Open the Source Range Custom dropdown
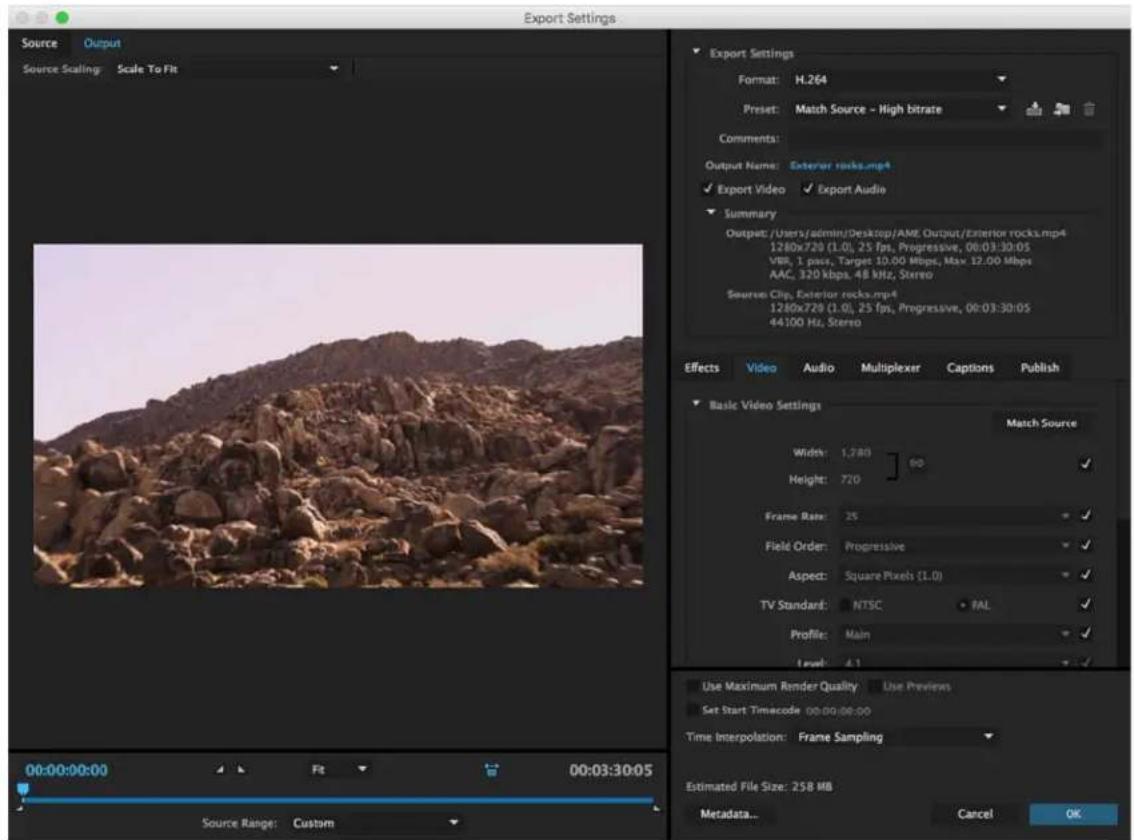This screenshot has width=1134, height=840. [375, 823]
